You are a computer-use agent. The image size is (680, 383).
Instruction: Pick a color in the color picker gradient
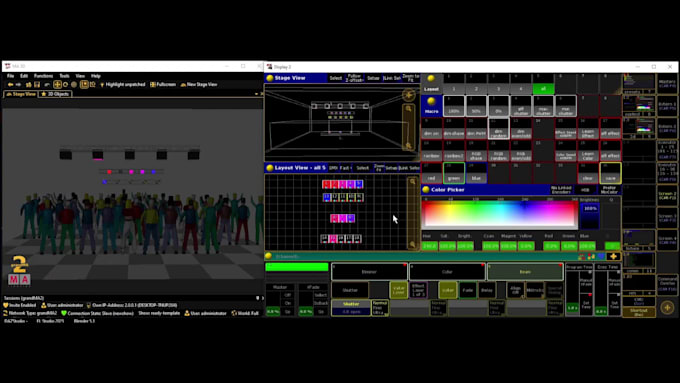(x=500, y=214)
